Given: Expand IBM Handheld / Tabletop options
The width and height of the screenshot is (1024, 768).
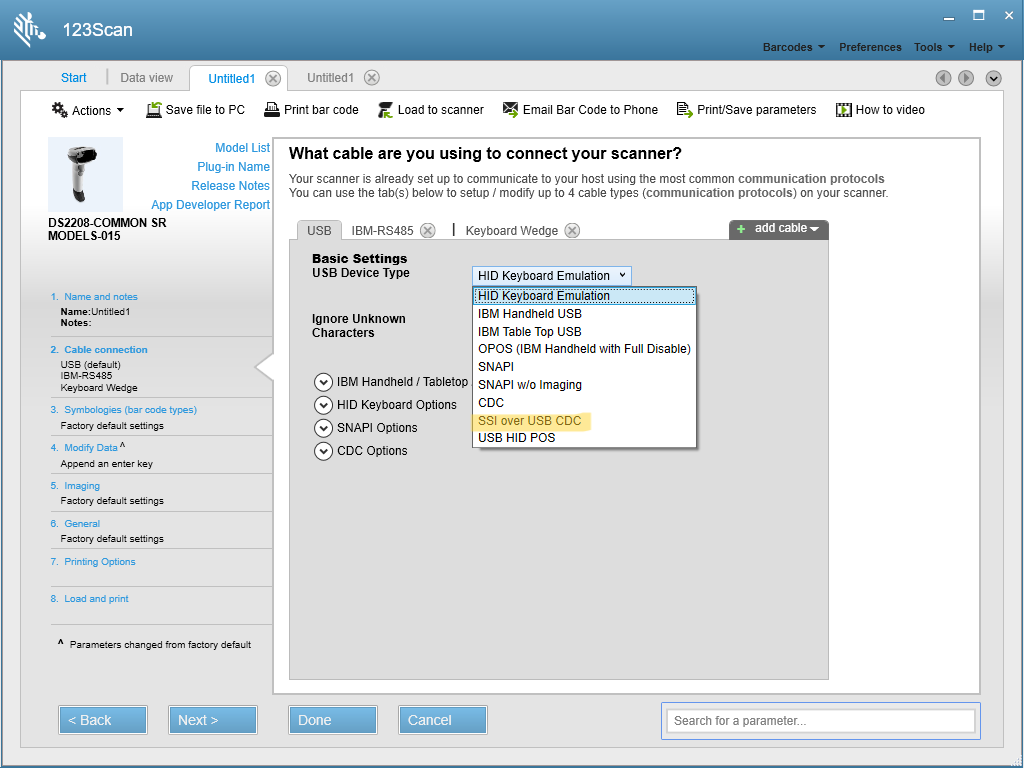Looking at the screenshot, I should click(x=323, y=382).
